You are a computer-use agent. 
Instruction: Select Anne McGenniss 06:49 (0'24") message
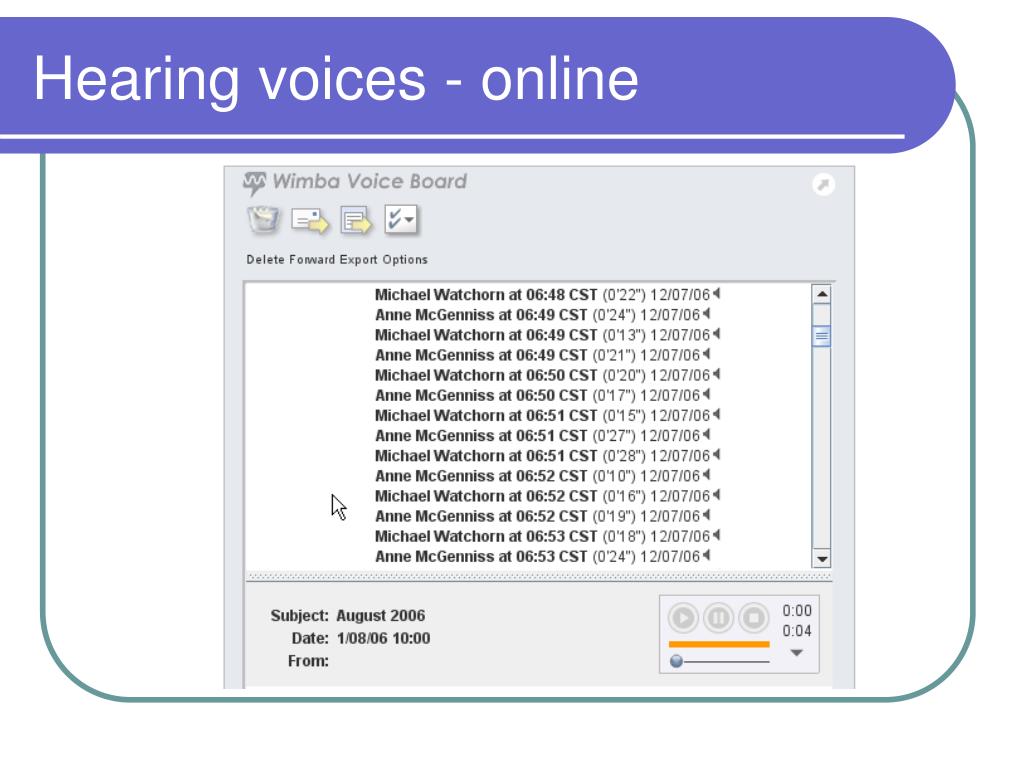(x=542, y=315)
